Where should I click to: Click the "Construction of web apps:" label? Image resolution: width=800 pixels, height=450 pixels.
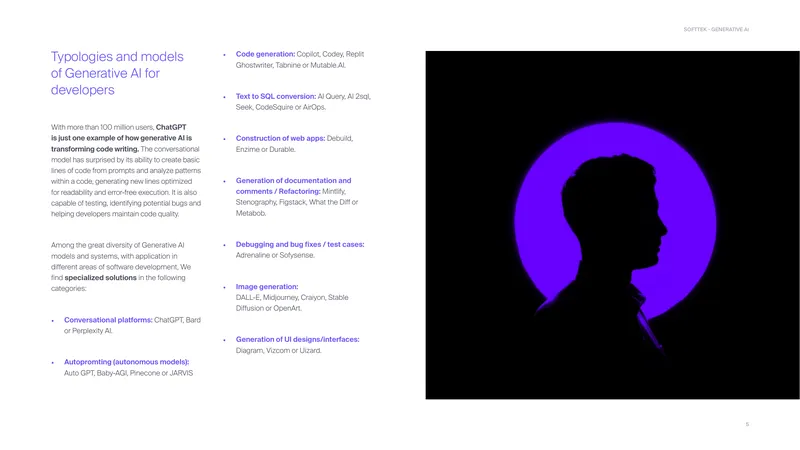pyautogui.click(x=280, y=138)
